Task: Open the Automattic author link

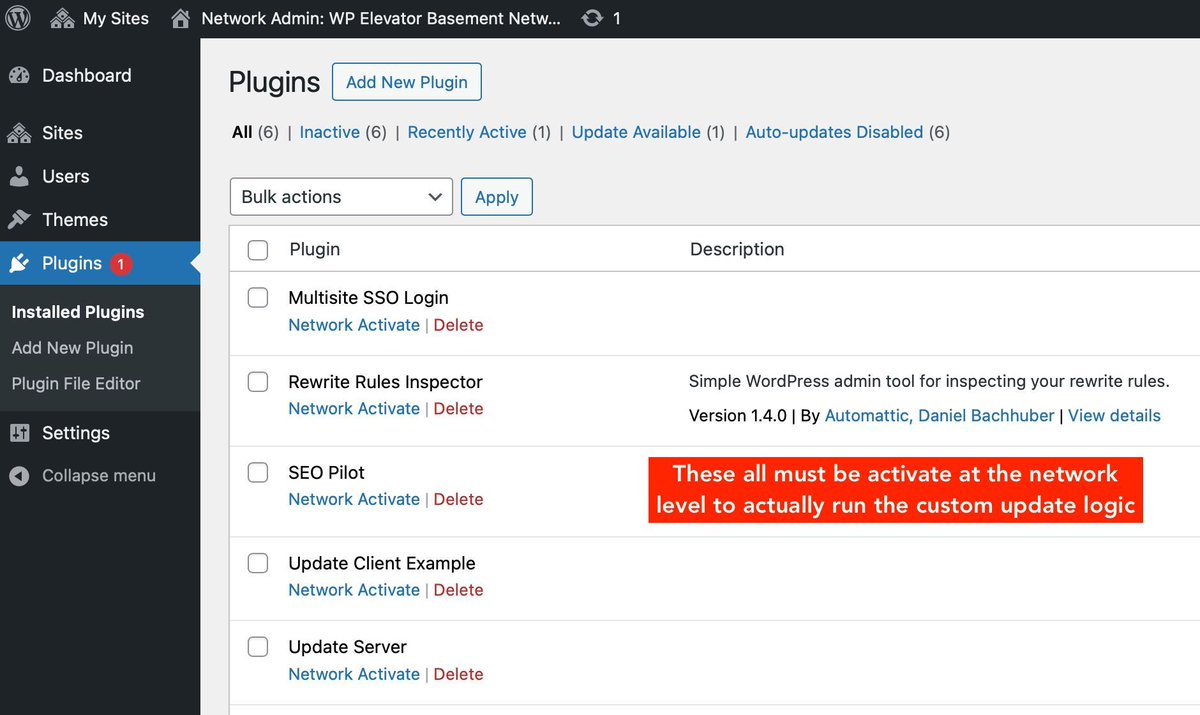Action: pos(867,416)
